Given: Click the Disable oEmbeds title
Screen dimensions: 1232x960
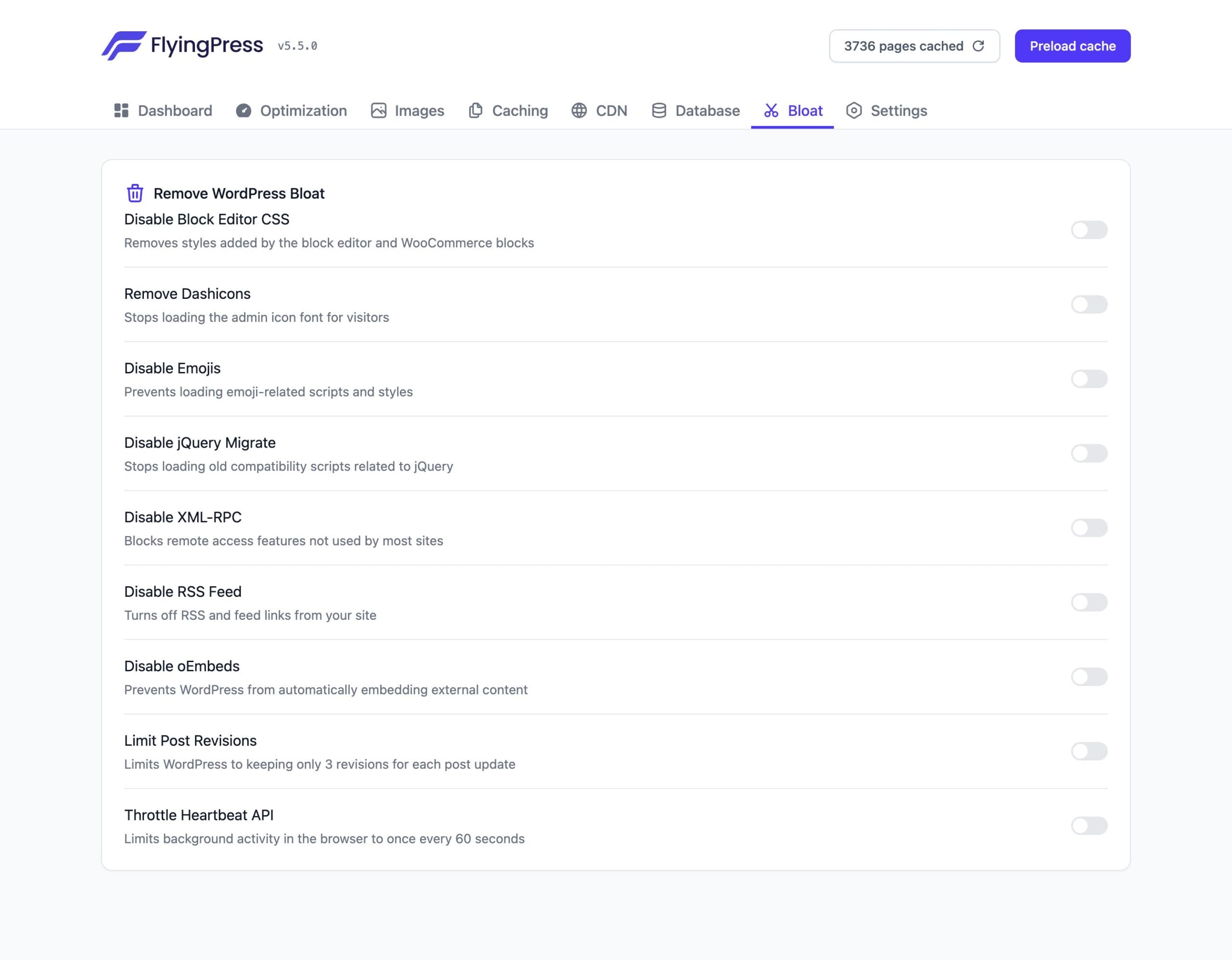Looking at the screenshot, I should click(x=181, y=666).
